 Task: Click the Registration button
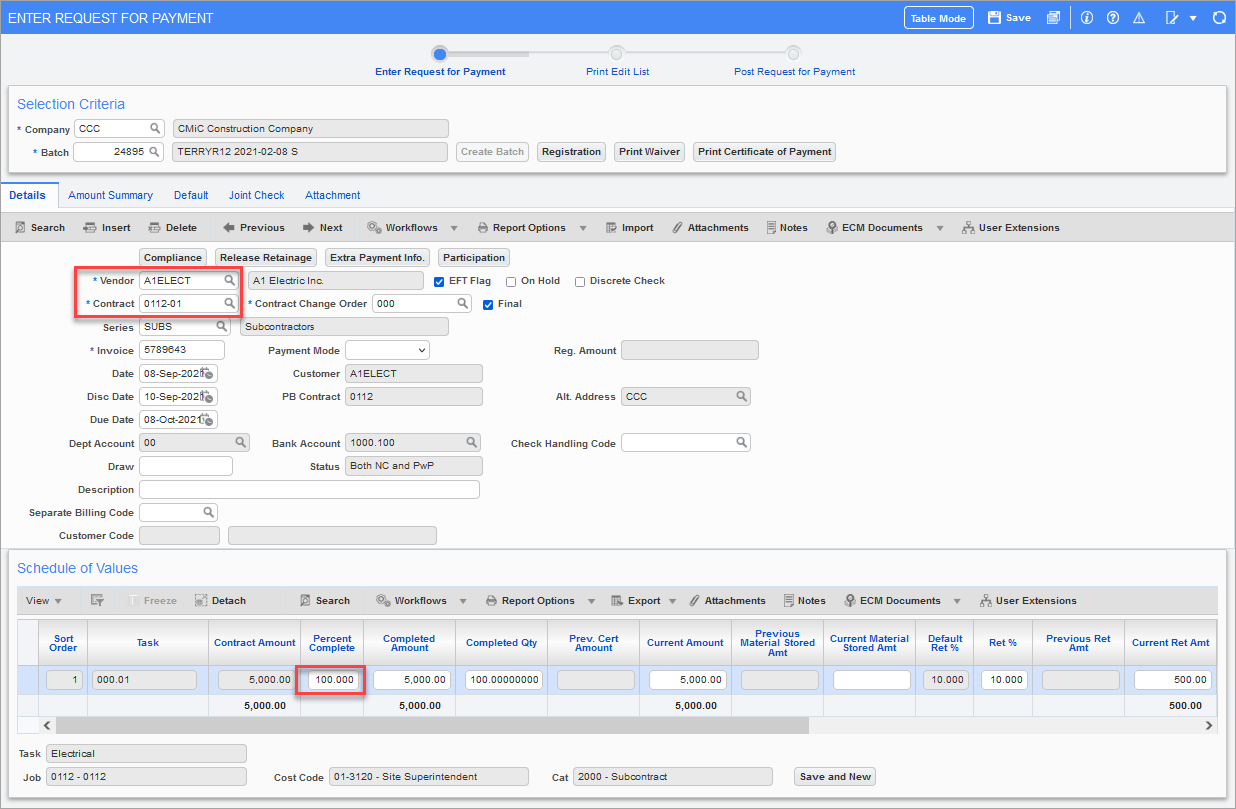tap(571, 152)
